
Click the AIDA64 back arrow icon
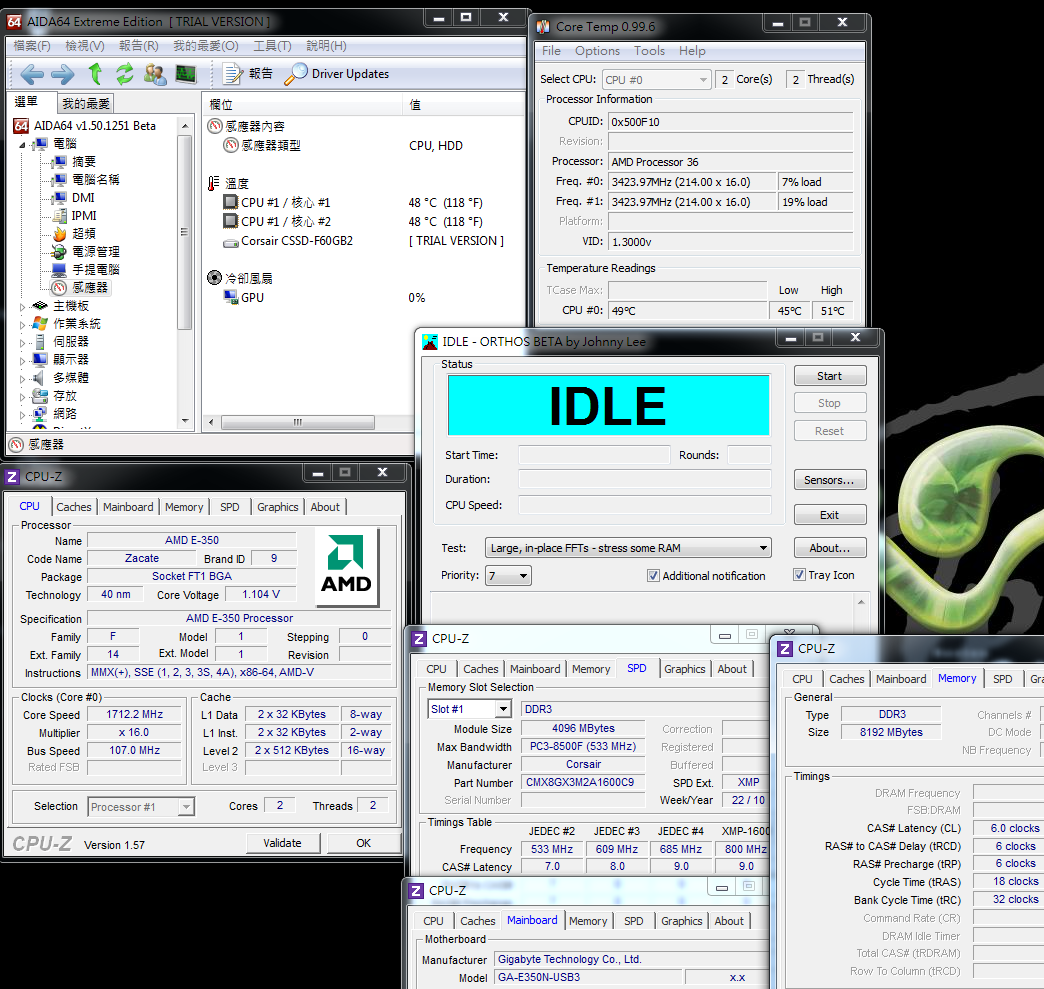point(32,74)
